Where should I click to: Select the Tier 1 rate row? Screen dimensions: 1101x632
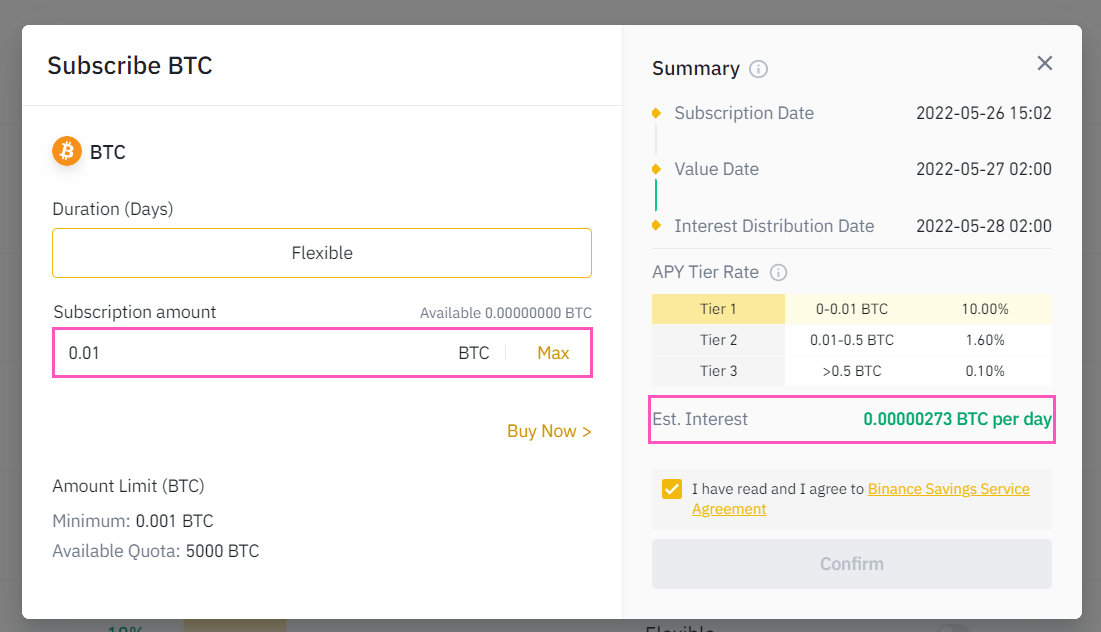click(851, 309)
